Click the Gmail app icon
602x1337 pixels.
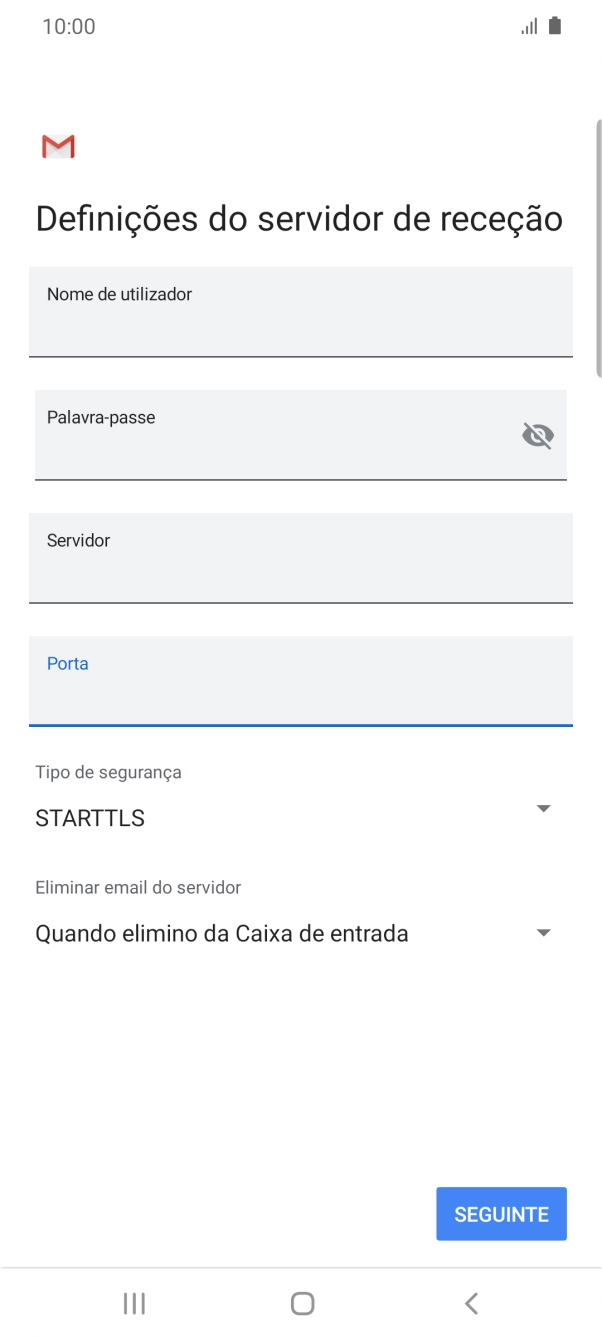pos(57,146)
